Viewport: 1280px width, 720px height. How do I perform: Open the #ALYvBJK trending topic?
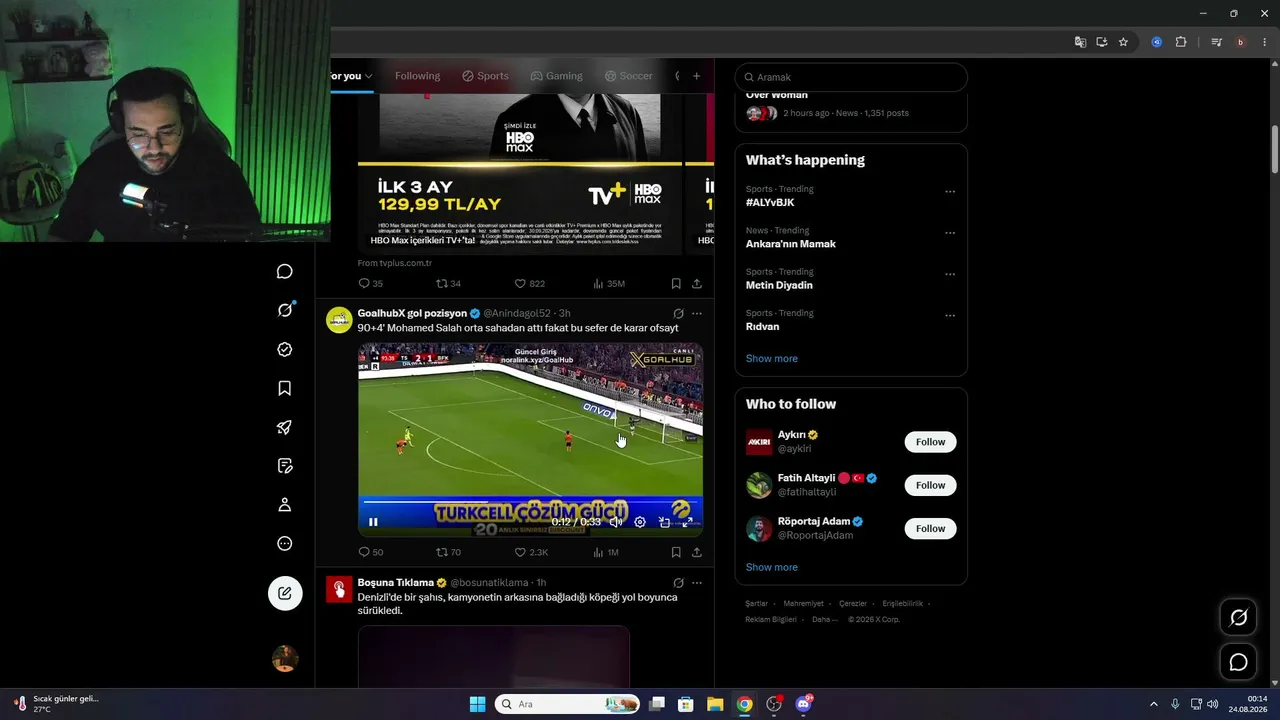[x=770, y=202]
